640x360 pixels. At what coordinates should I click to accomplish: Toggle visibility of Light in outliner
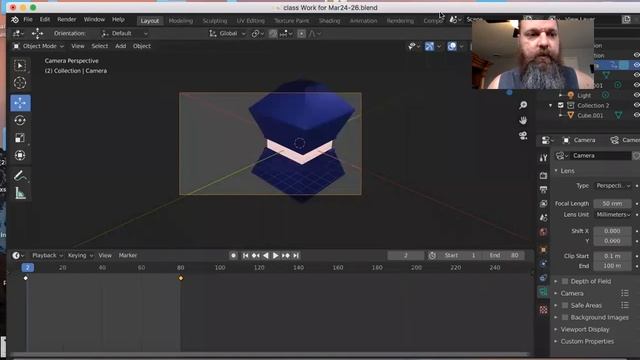point(636,95)
